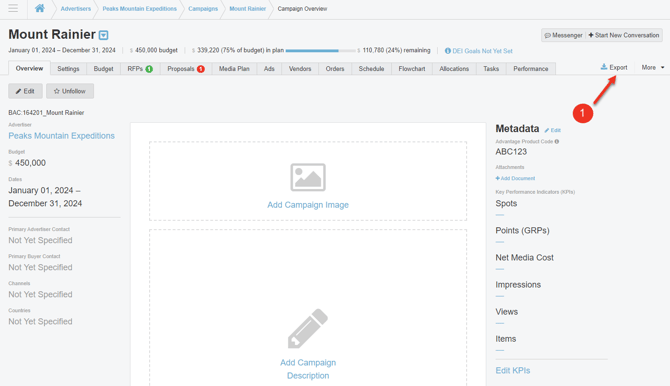The width and height of the screenshot is (670, 386).
Task: Open the hamburger menu icon
Action: (x=13, y=8)
